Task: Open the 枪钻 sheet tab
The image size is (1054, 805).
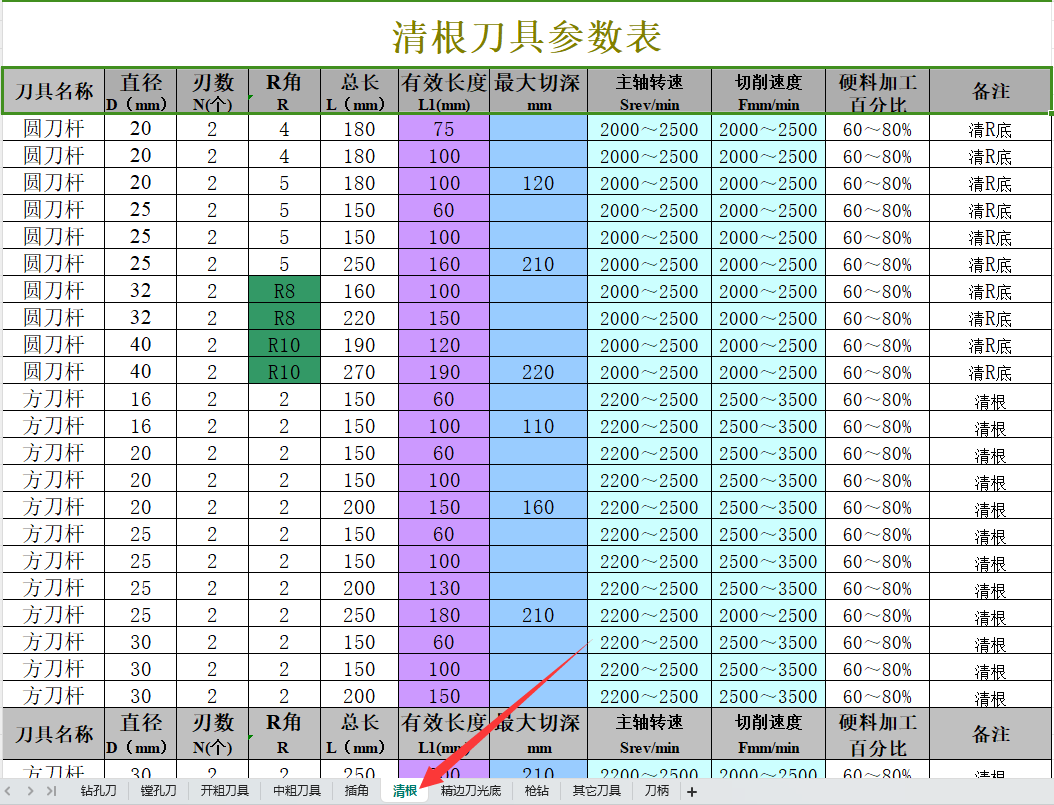Action: 536,791
